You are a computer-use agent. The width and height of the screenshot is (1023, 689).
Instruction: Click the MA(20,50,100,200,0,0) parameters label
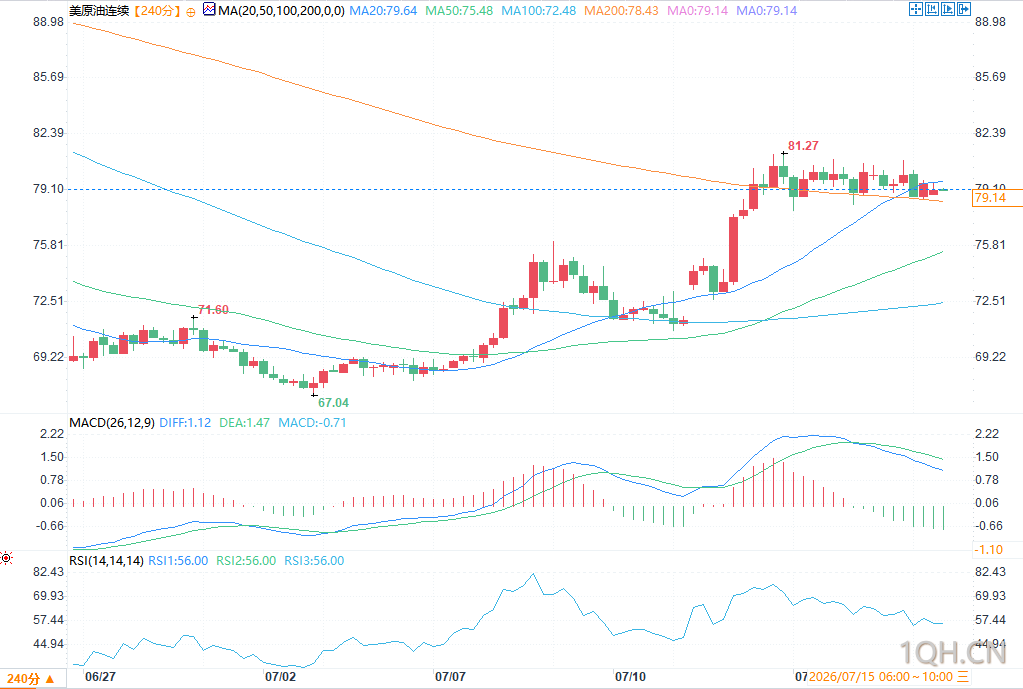[x=282, y=10]
